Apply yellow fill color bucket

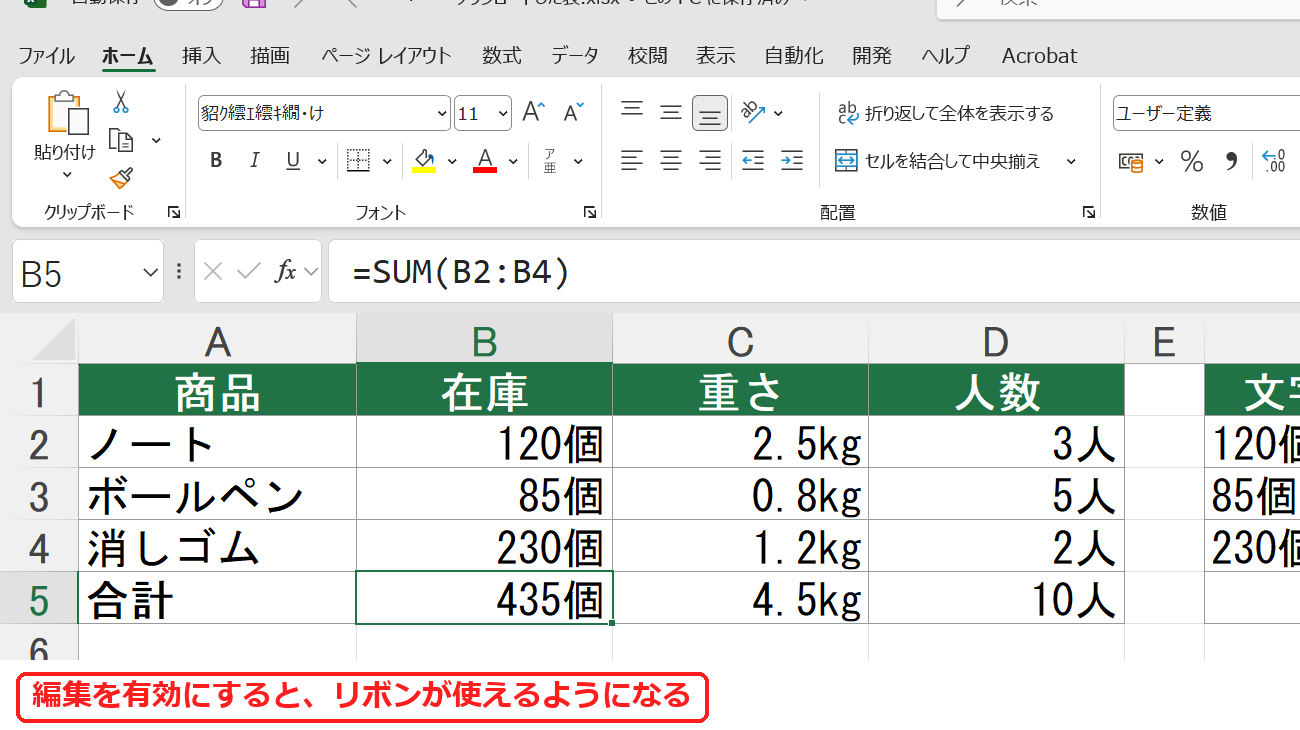coord(424,161)
